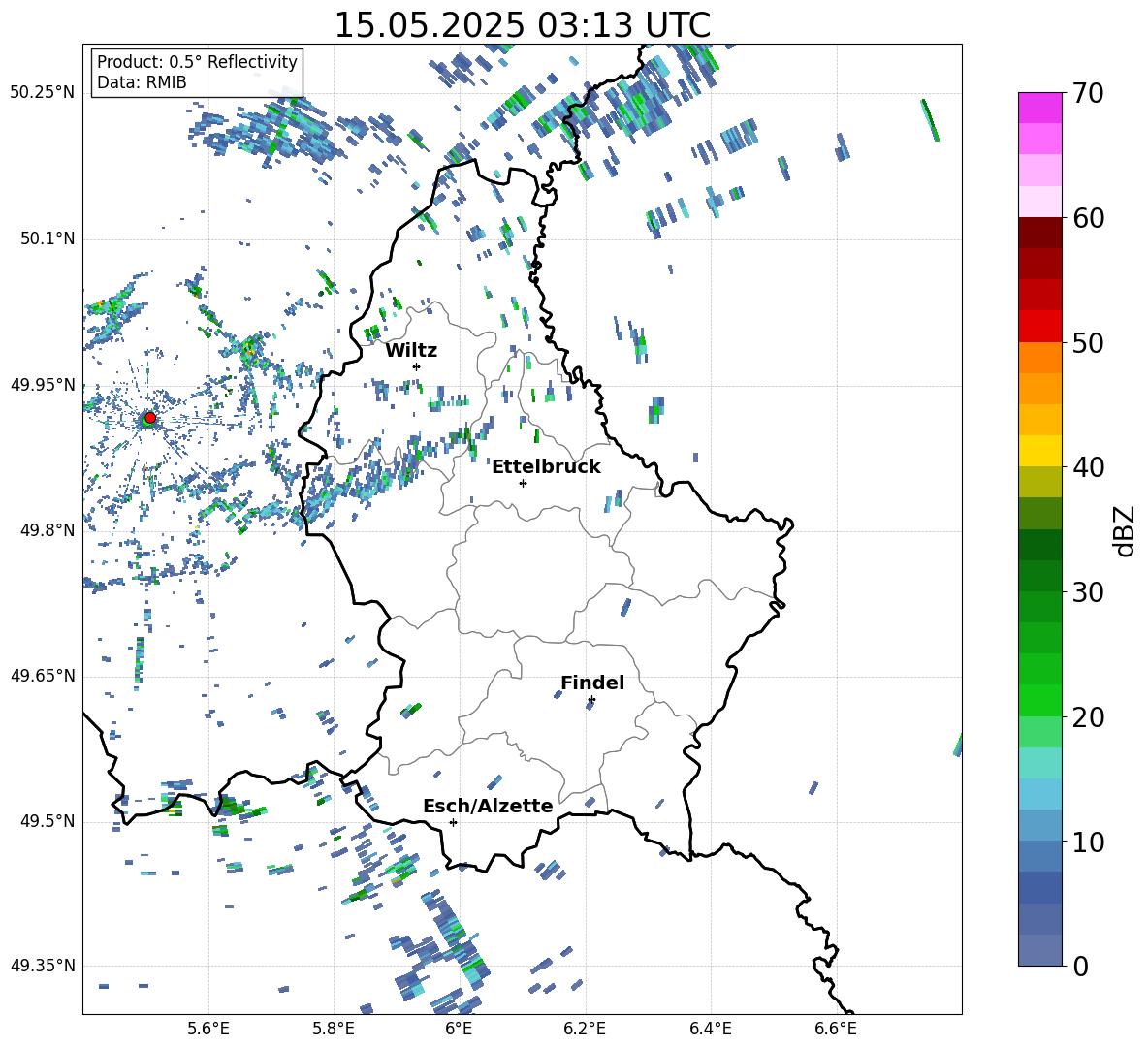Click the Findel city label
The width and height of the screenshot is (1148, 1048).
[x=592, y=683]
